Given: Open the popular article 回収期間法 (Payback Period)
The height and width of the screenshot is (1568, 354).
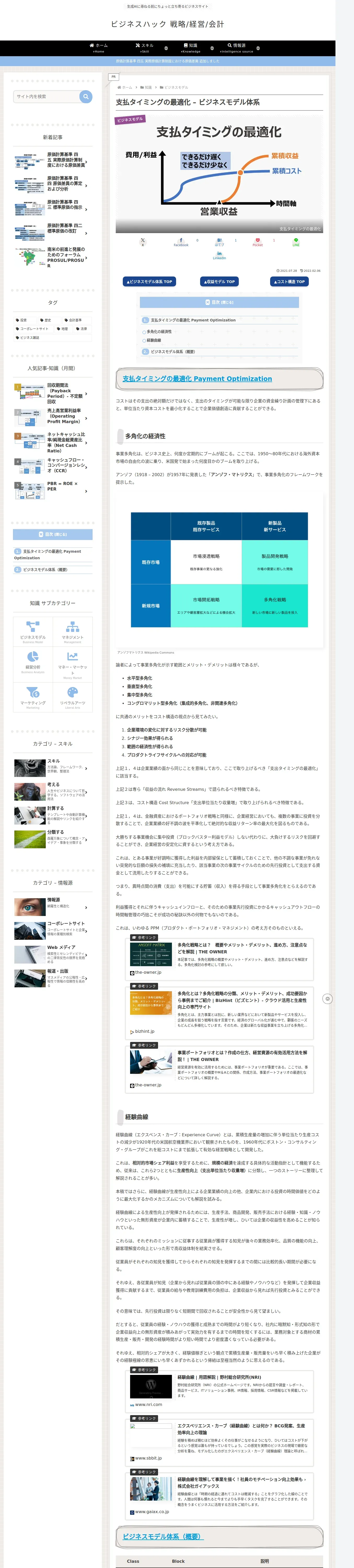Looking at the screenshot, I should 53,393.
